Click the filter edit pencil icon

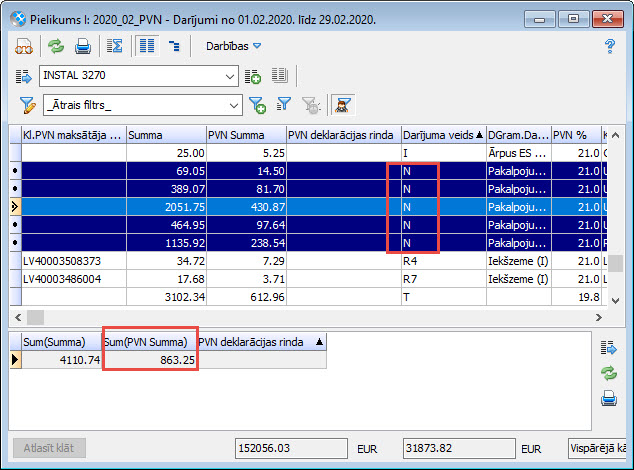(27, 104)
